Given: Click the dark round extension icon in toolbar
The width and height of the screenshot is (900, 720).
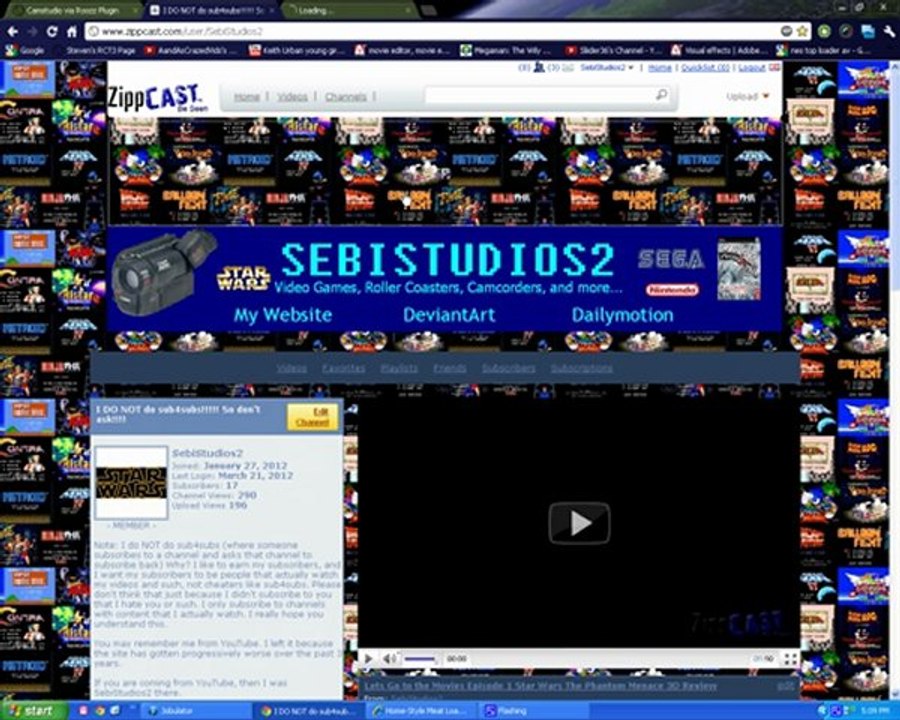Looking at the screenshot, I should (845, 31).
